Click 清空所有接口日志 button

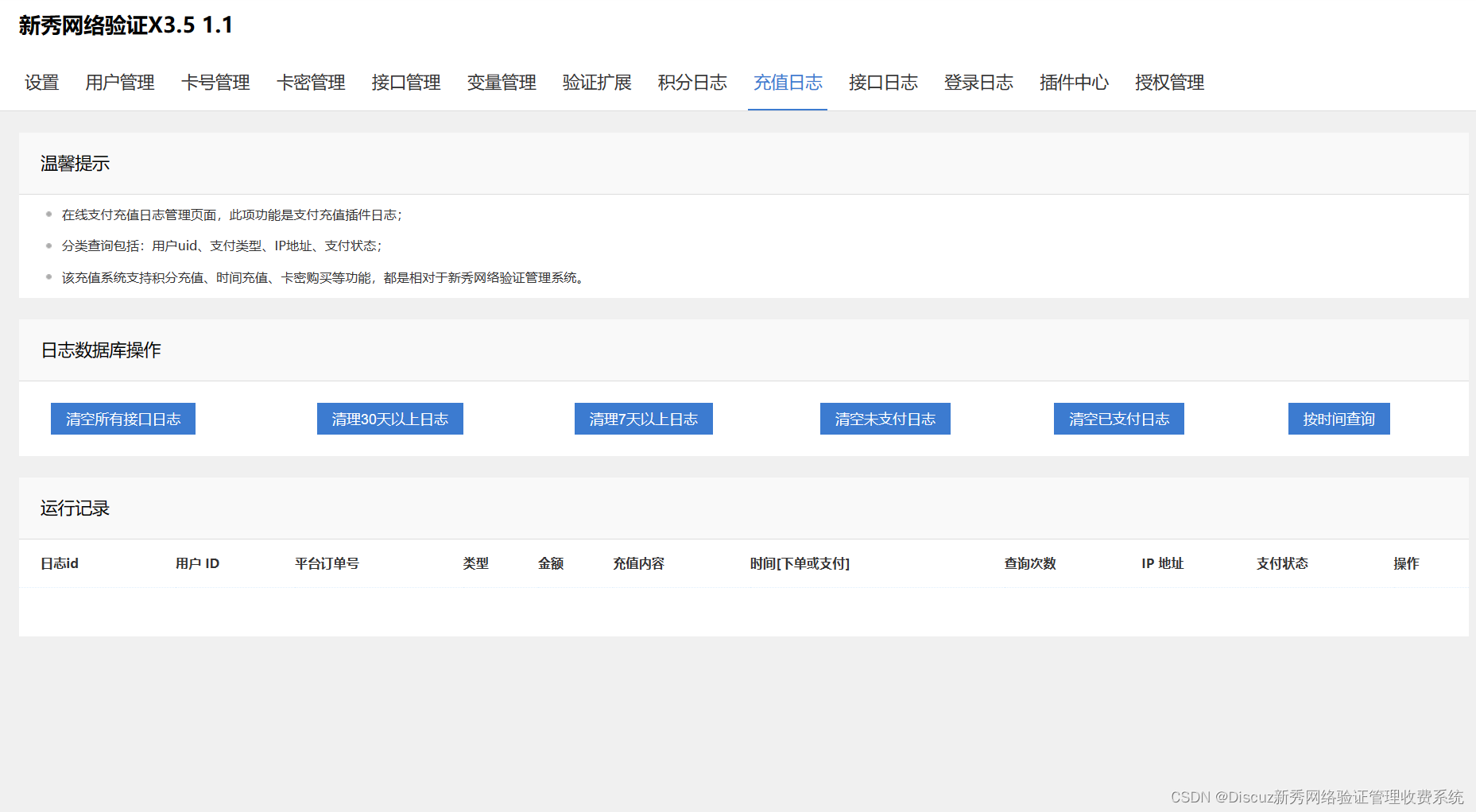tap(123, 419)
